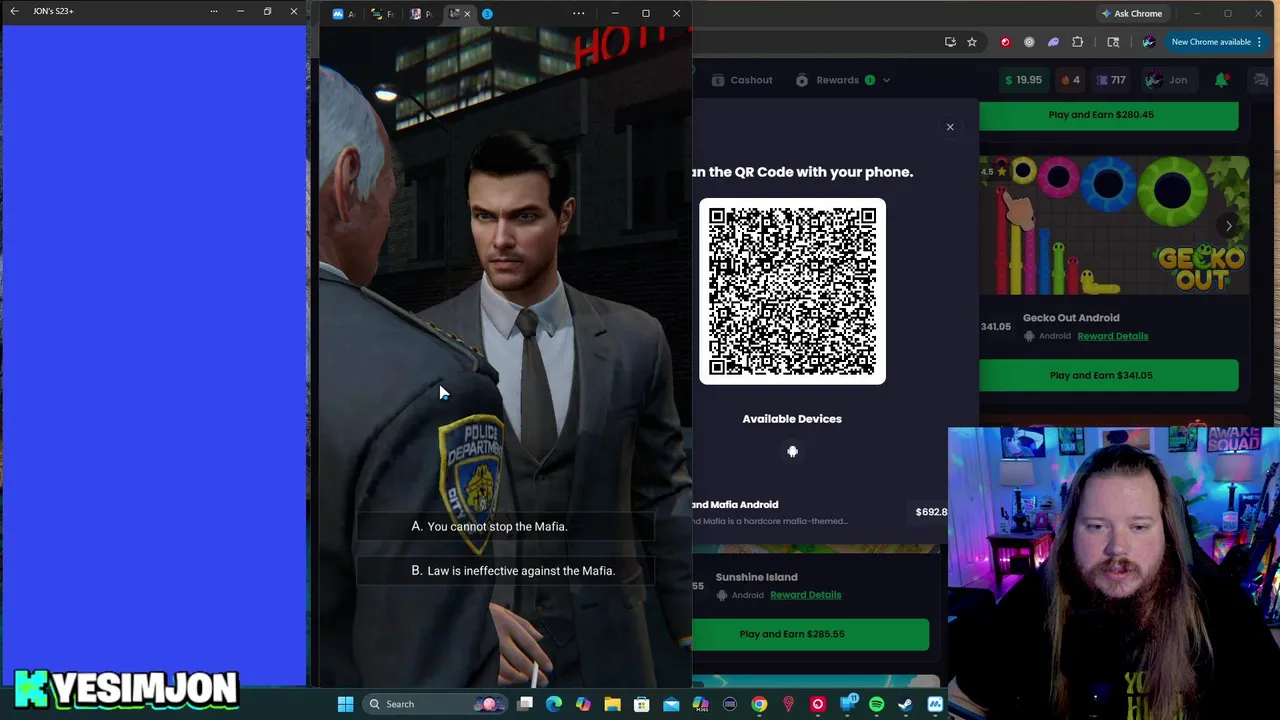Open Steam from taskbar

(905, 704)
